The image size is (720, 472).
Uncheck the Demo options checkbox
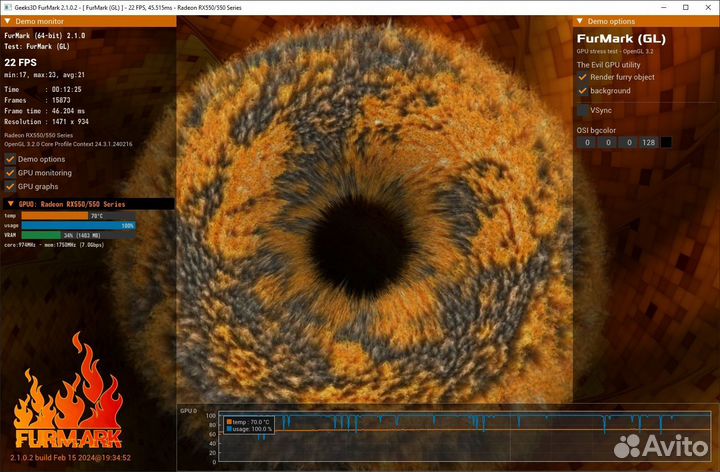(10, 159)
